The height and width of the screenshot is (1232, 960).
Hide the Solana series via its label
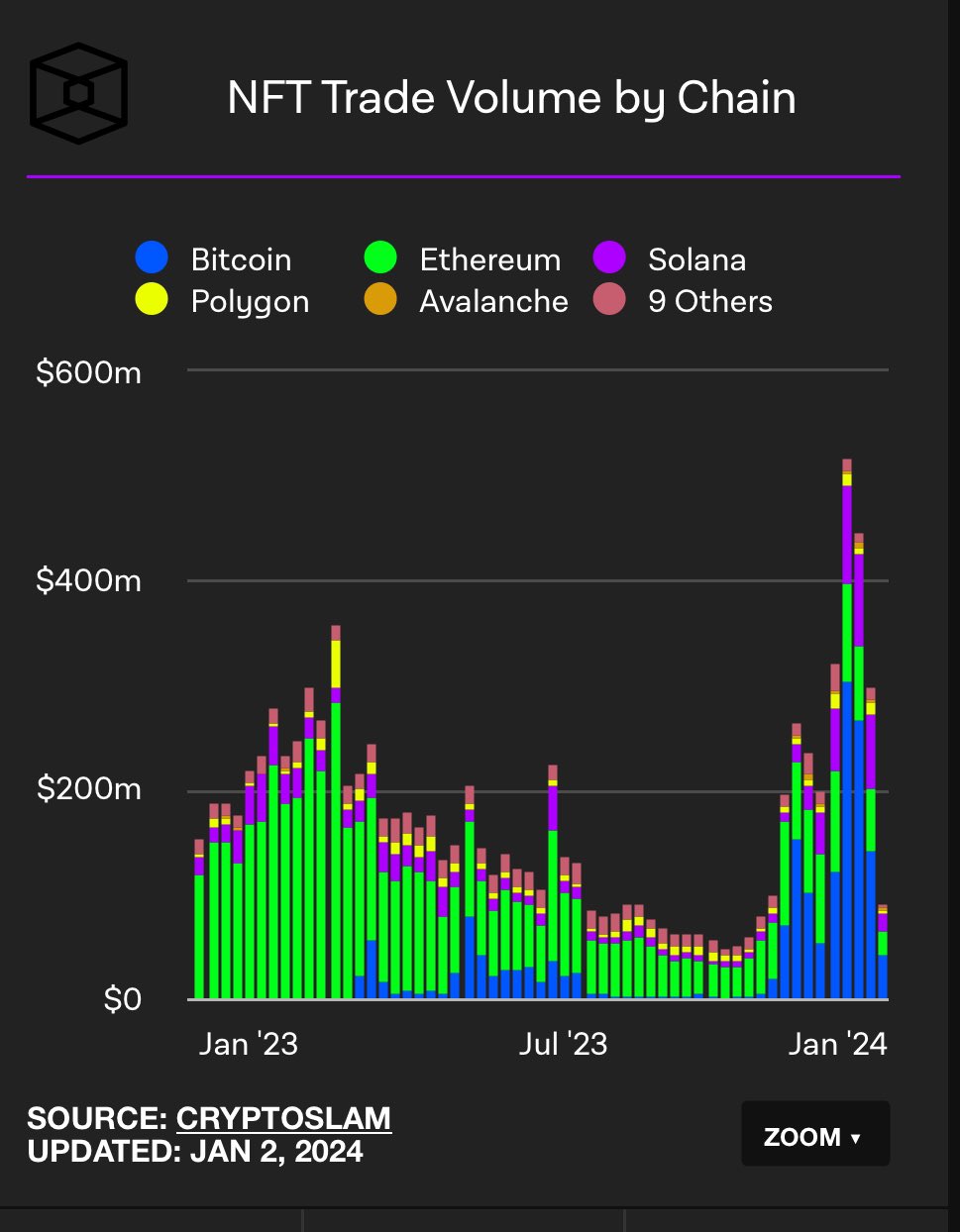point(696,259)
